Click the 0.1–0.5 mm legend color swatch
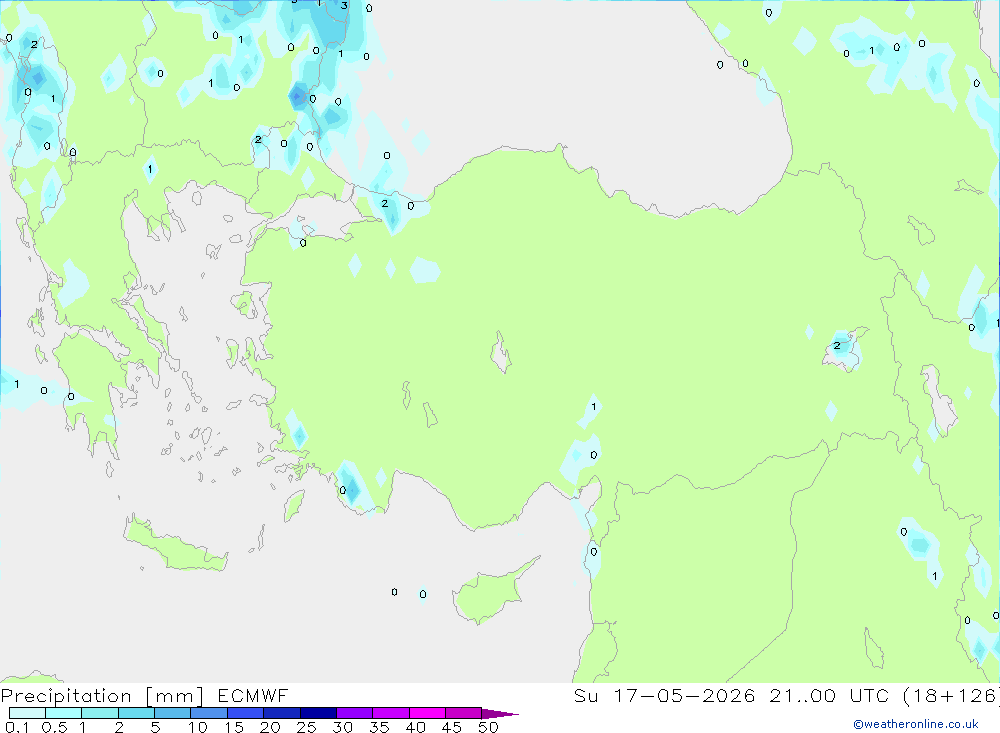1000x733 pixels. [27, 713]
